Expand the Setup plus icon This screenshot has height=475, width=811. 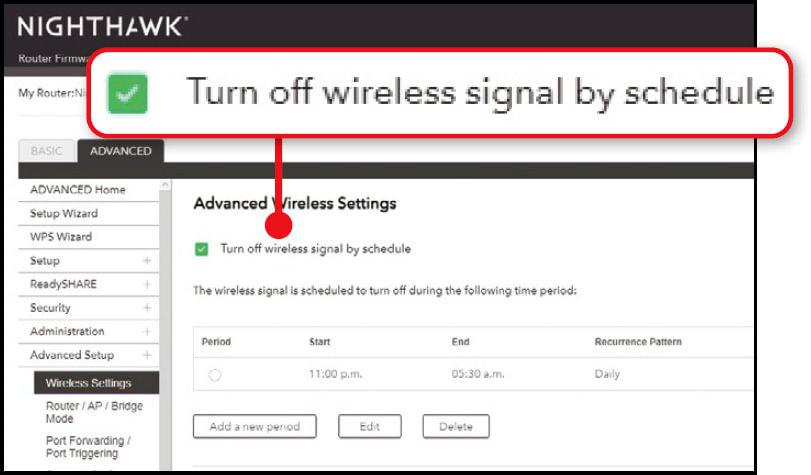click(x=147, y=260)
